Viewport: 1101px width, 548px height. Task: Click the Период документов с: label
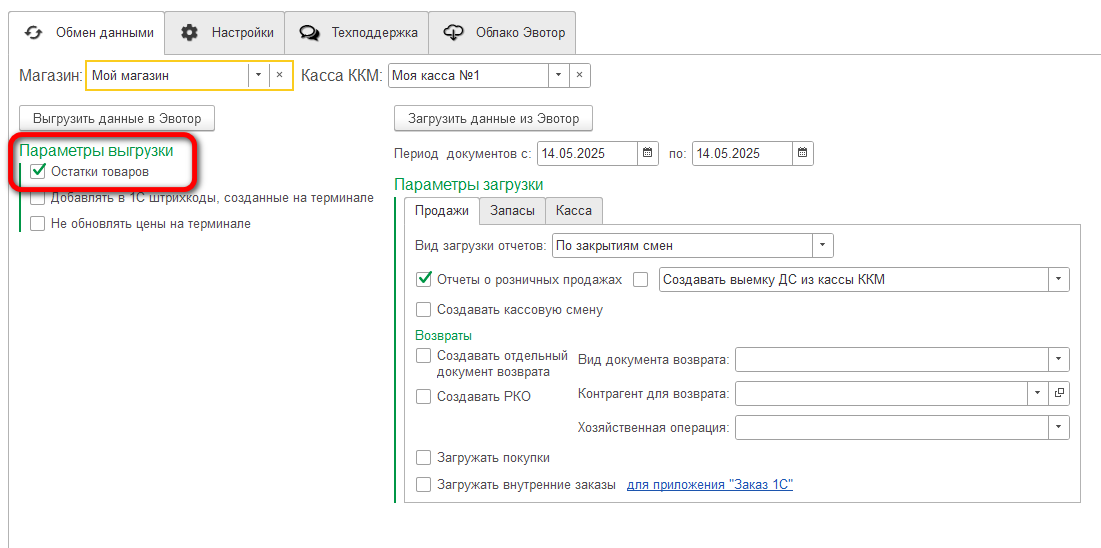464,154
